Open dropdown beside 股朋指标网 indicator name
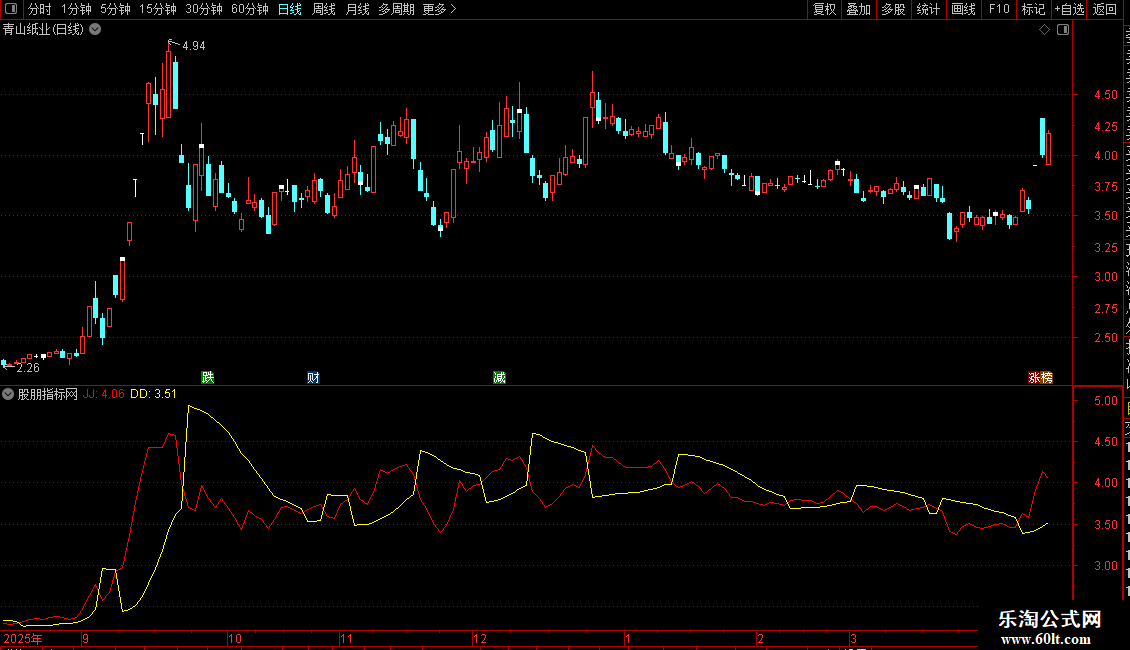Screen dimensions: 1130x650 (8, 394)
